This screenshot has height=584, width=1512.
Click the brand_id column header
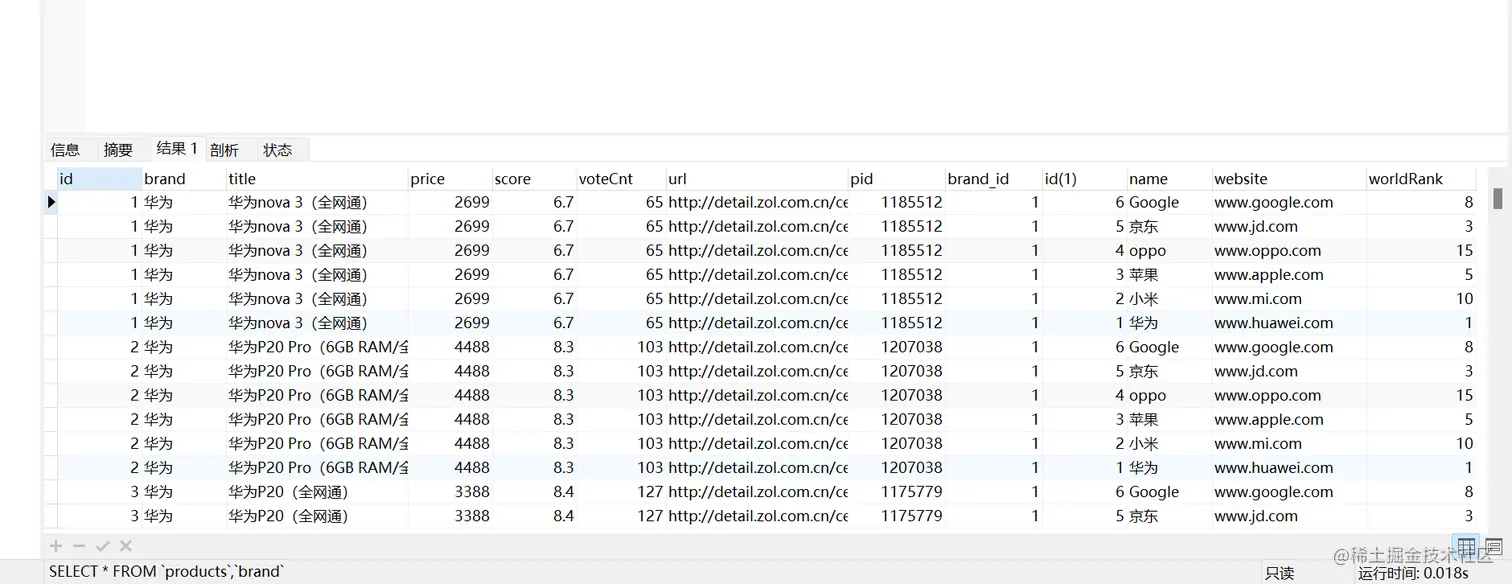[994, 179]
